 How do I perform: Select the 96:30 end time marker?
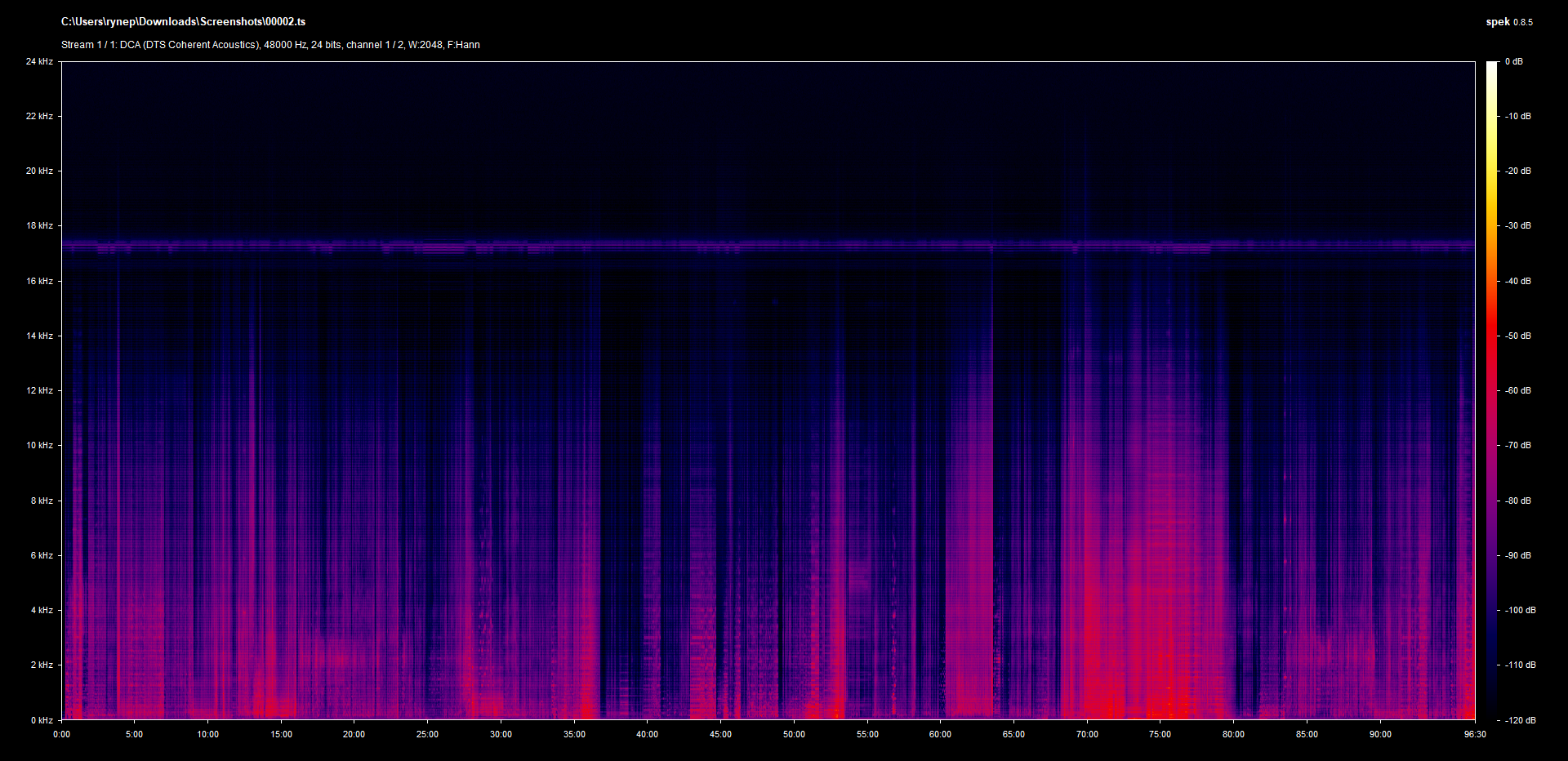click(1475, 734)
